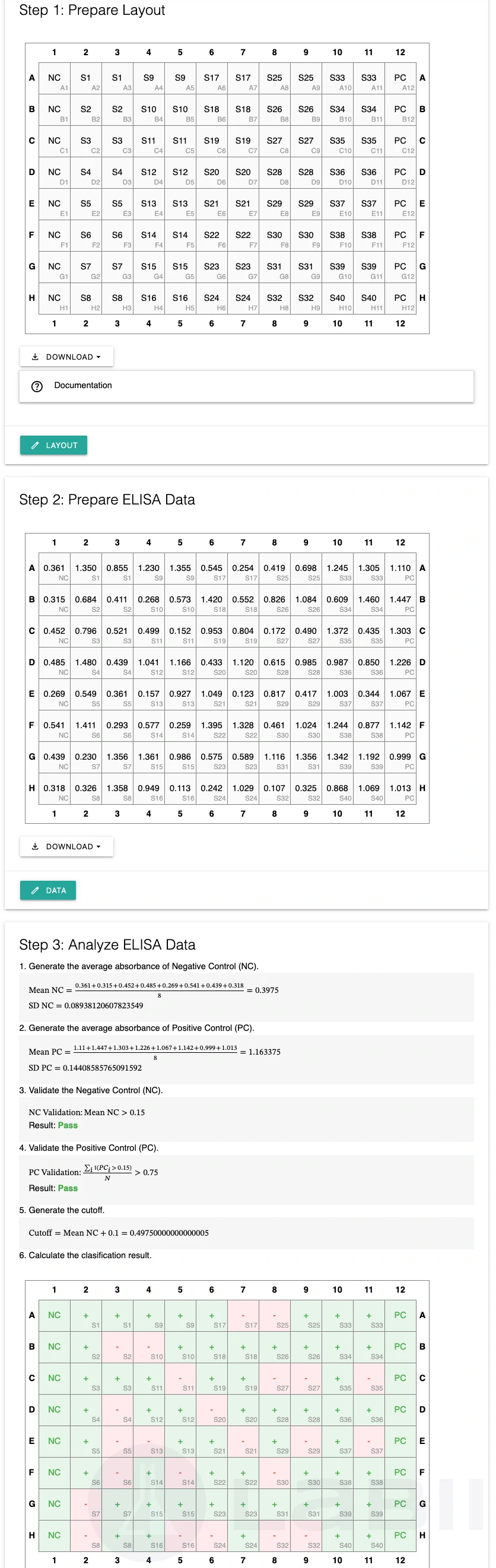Click the download icon in Step 1's DOWNLOAD button
The height and width of the screenshot is (1568, 496).
pyautogui.click(x=36, y=357)
